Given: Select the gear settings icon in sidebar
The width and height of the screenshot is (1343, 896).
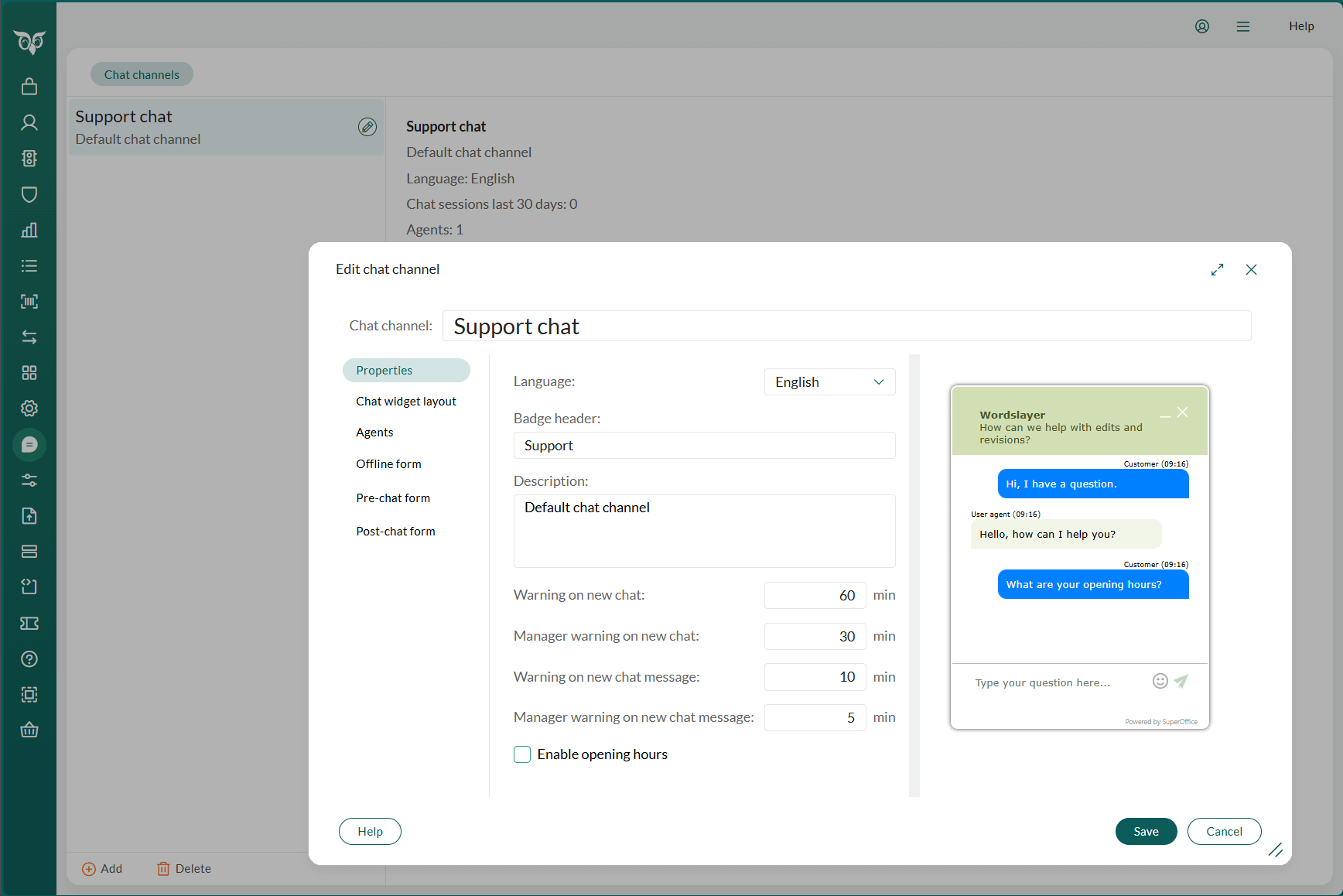Looking at the screenshot, I should click(29, 408).
